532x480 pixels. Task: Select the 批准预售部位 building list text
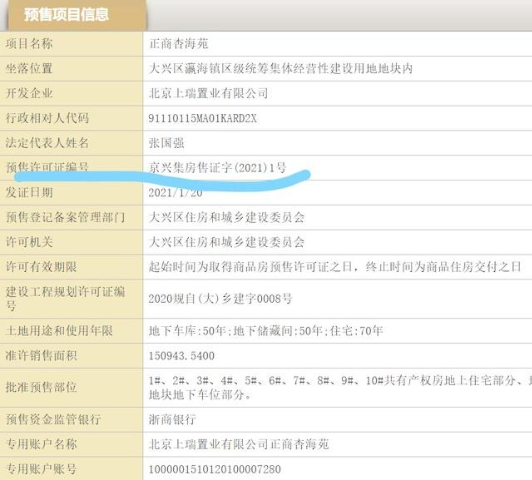click(x=340, y=388)
